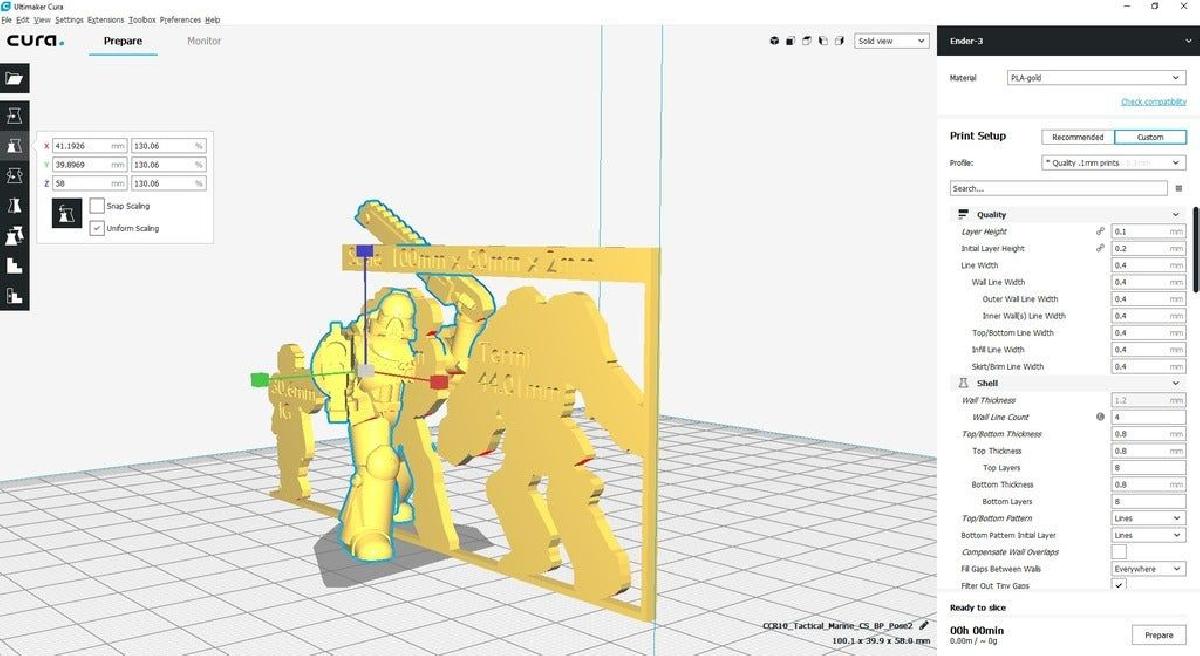Click the 3D view cube camera icon

coord(774,41)
